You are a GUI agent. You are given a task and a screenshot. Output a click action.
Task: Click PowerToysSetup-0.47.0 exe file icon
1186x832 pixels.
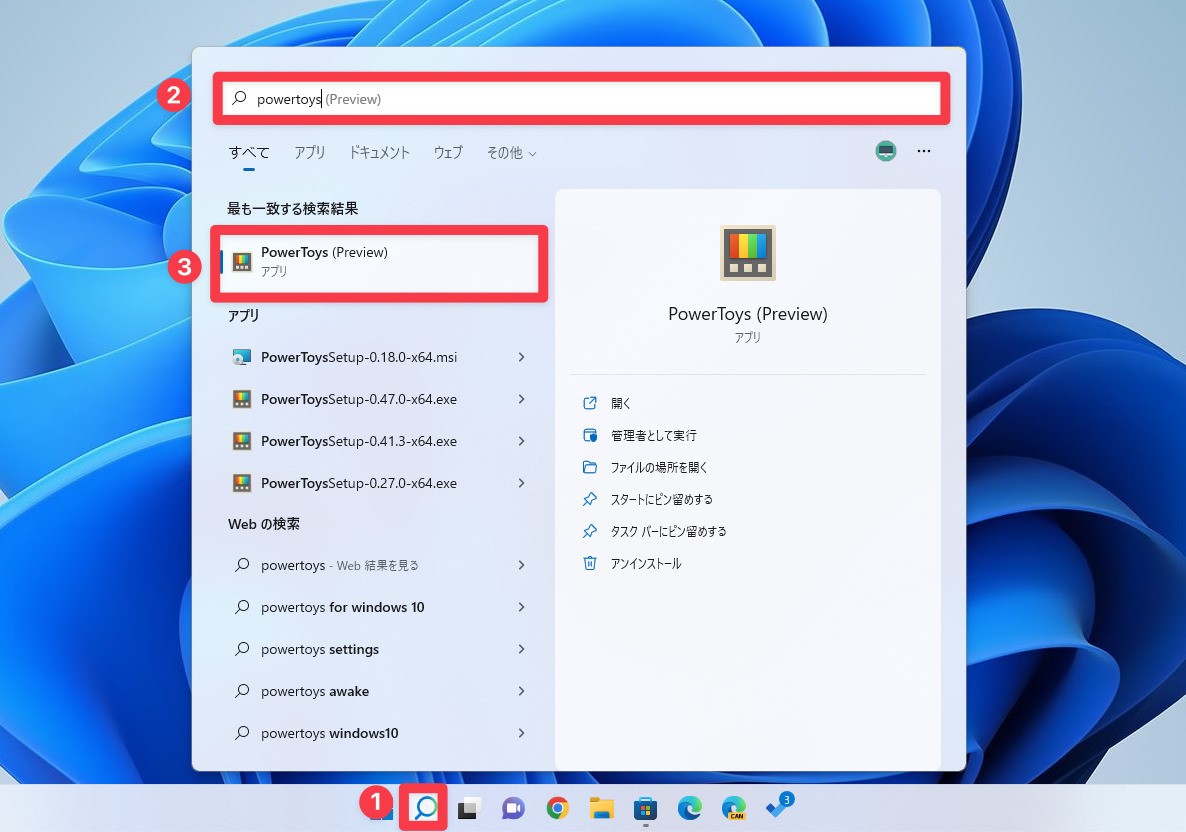click(242, 399)
